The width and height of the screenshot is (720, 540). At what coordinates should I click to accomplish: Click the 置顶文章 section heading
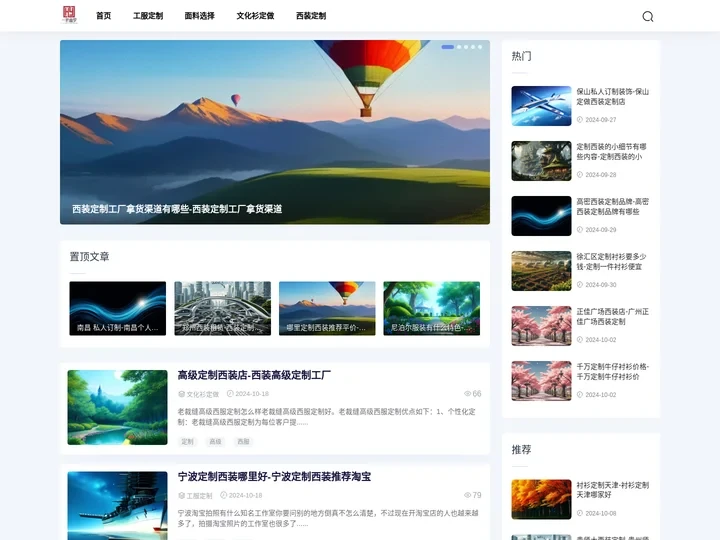[90, 257]
